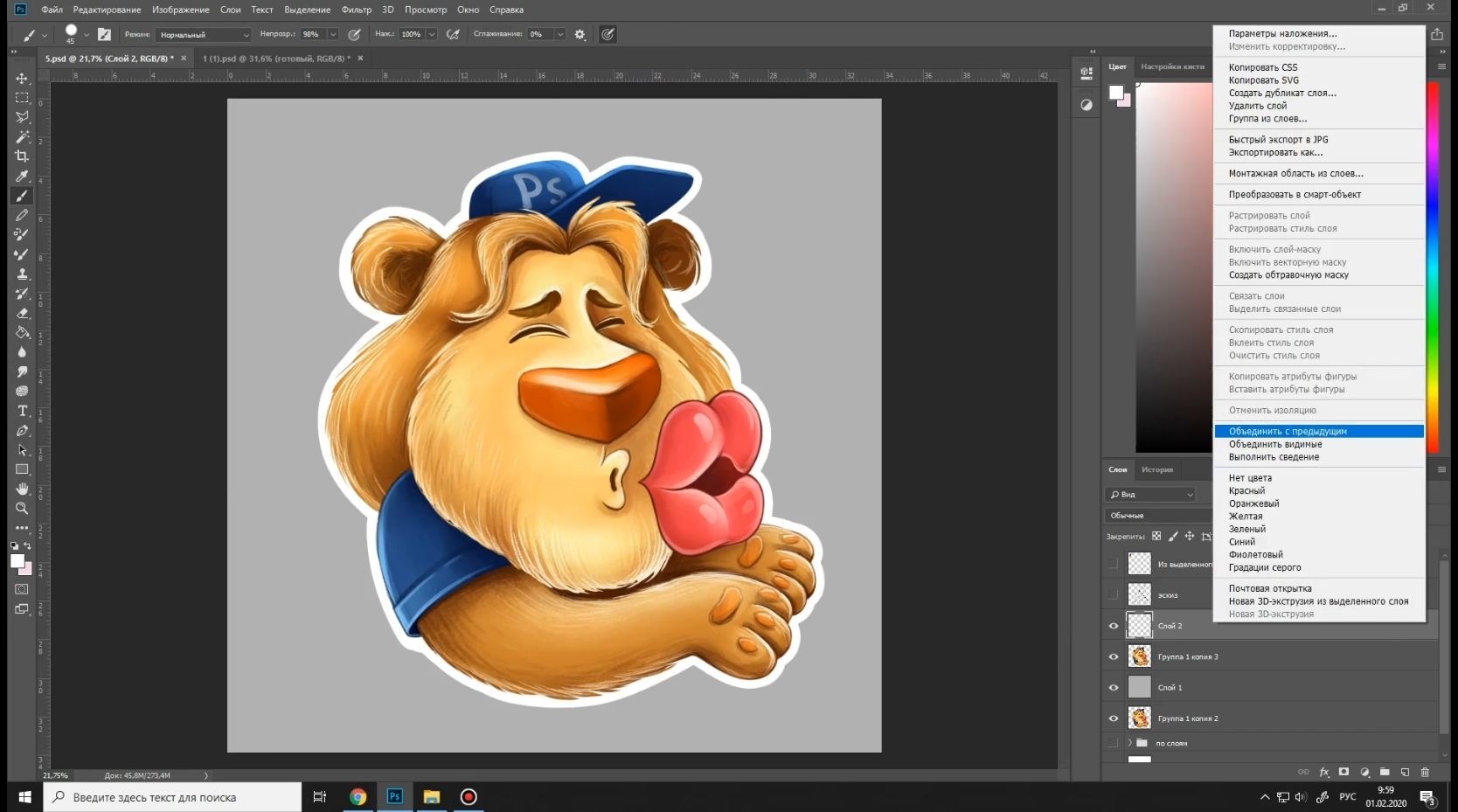The width and height of the screenshot is (1458, 812).
Task: Open smoothing options gear icon
Action: coord(580,35)
